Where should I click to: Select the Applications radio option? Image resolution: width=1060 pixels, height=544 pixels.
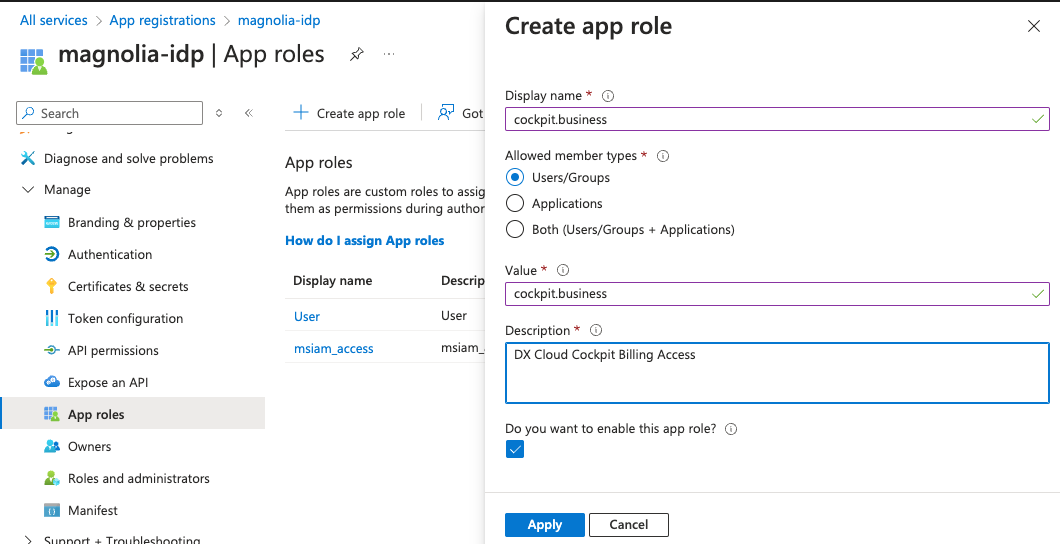[x=514, y=203]
